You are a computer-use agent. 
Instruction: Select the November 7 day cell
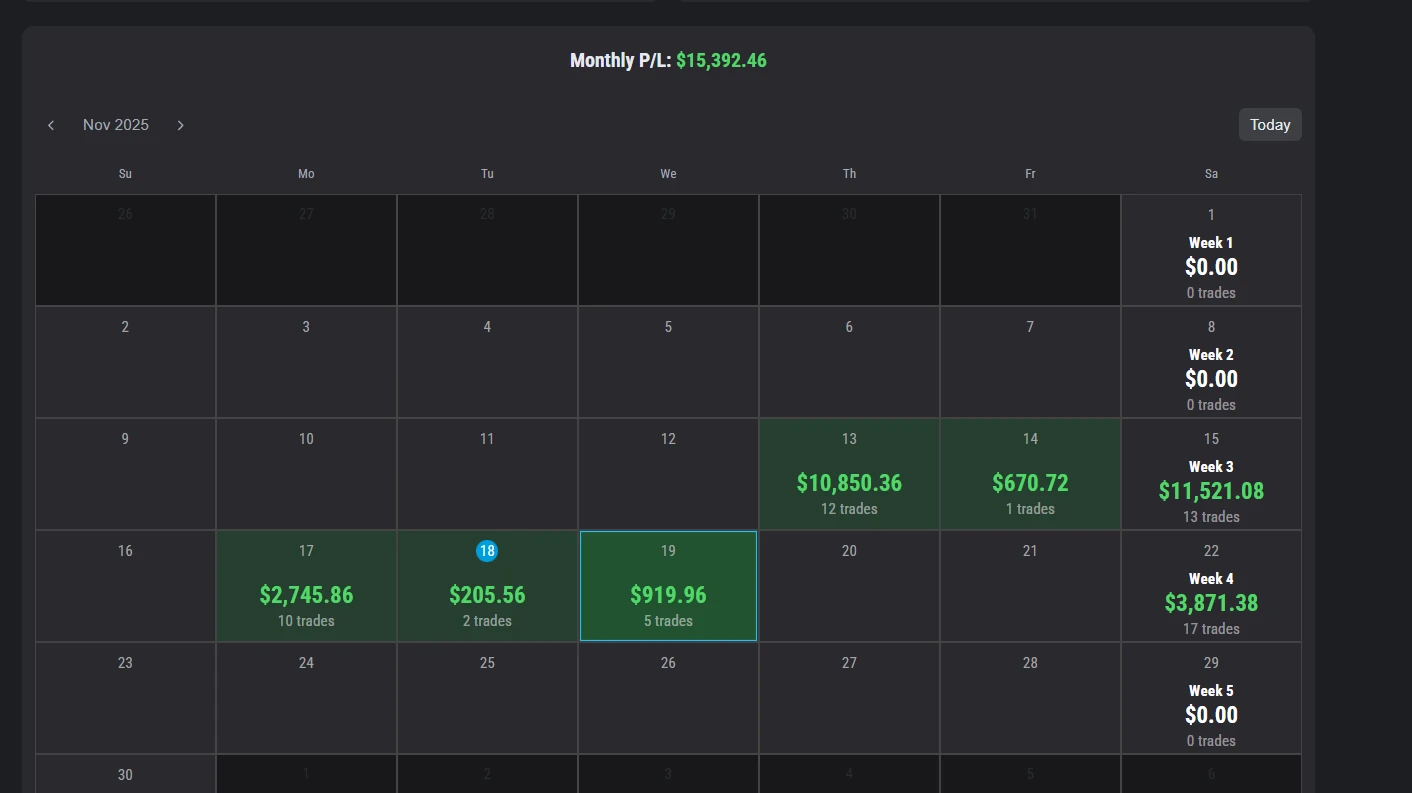[1030, 362]
